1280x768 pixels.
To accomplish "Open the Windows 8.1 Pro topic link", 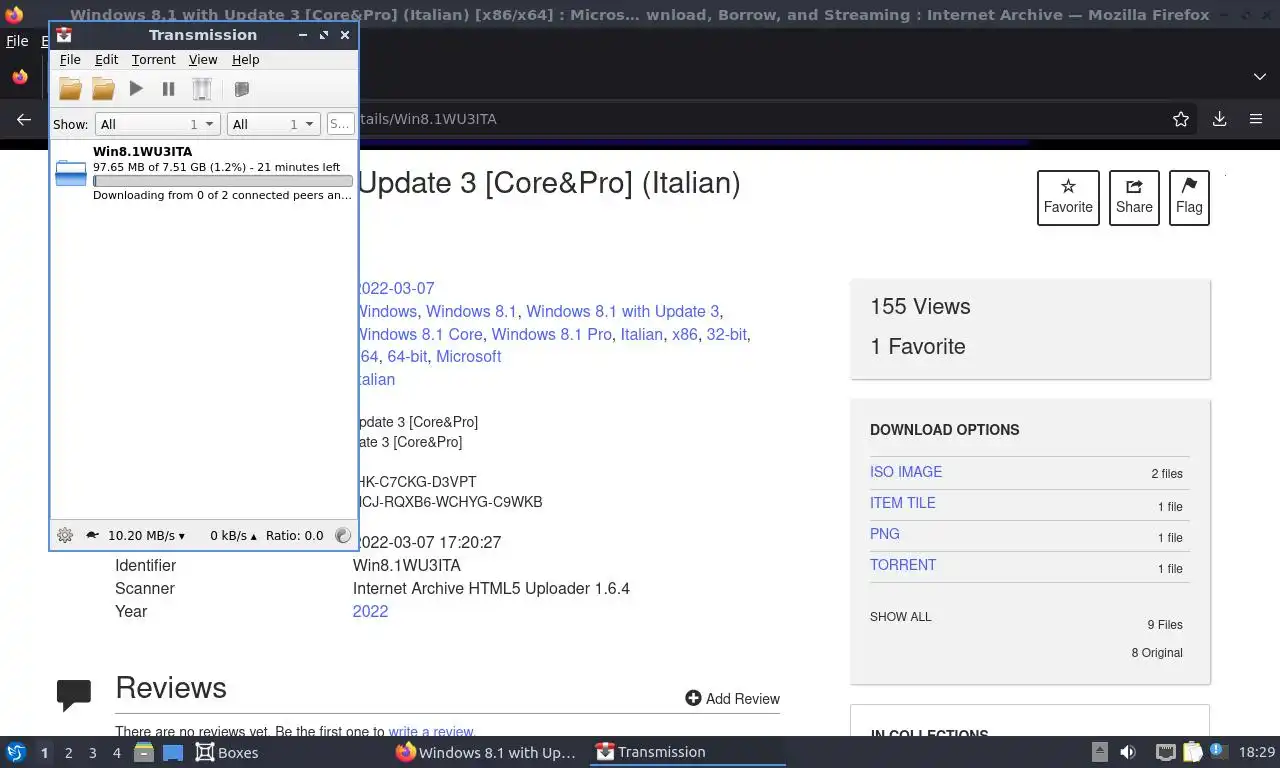I will (551, 334).
